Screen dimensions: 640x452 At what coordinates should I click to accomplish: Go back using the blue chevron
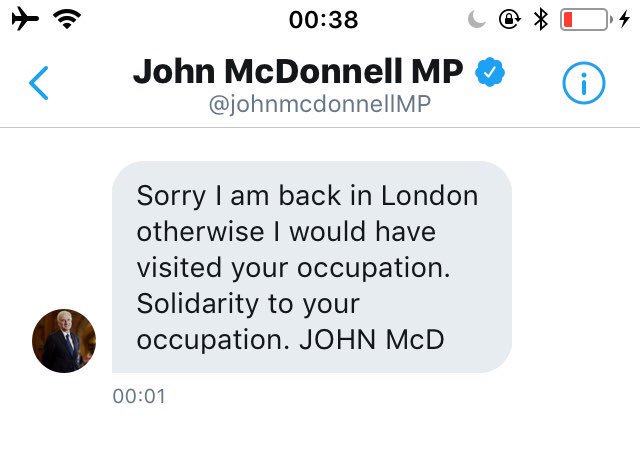pyautogui.click(x=38, y=84)
